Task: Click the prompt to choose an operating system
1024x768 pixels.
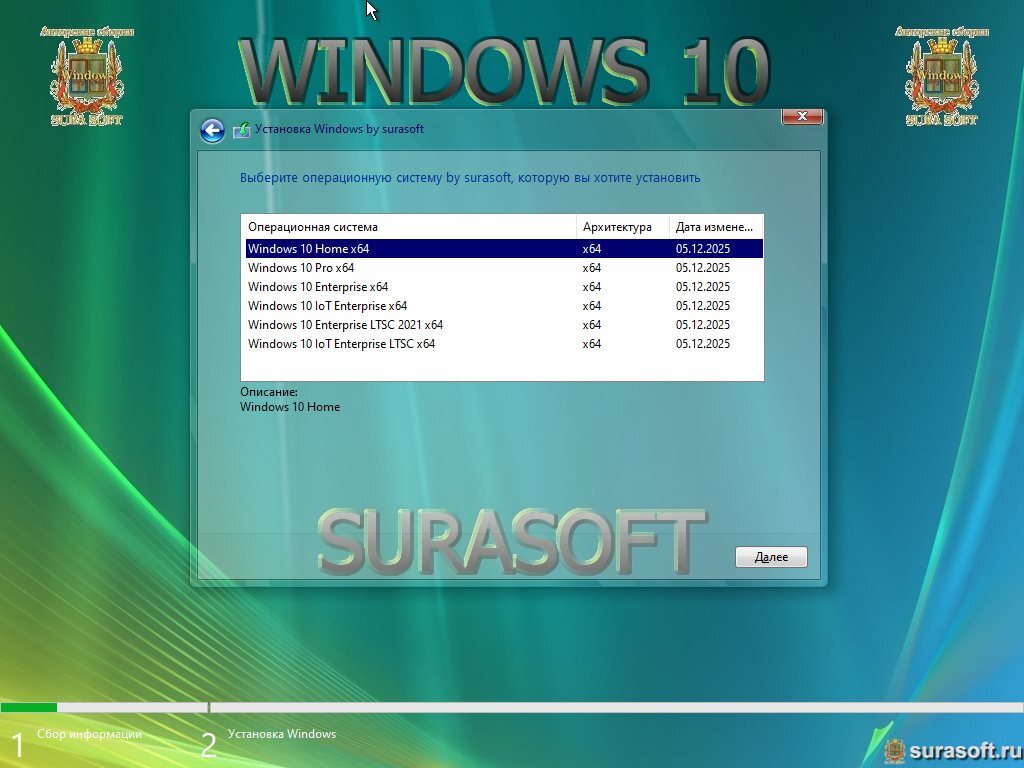Action: click(x=470, y=178)
